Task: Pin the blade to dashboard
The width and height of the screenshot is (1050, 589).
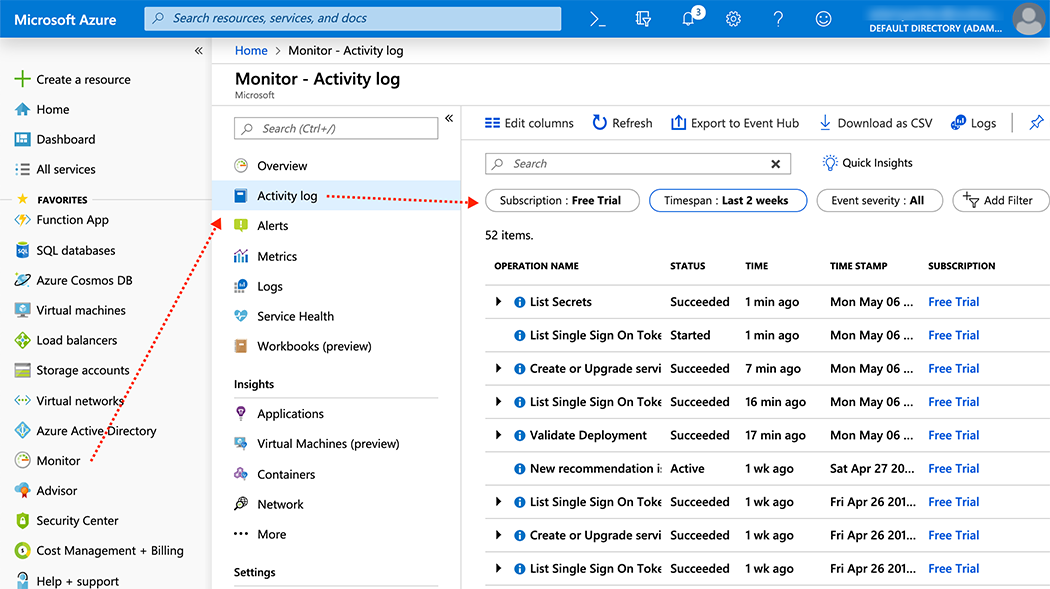Action: [x=1036, y=122]
